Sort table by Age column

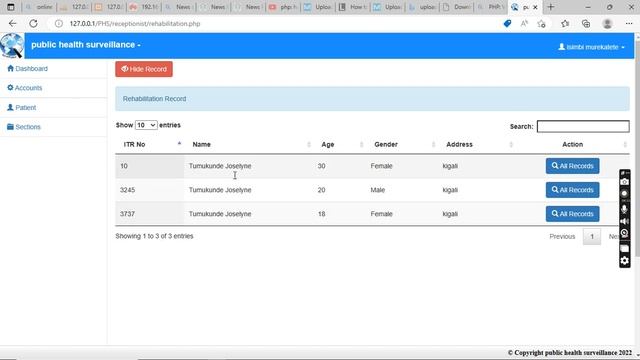339,144
